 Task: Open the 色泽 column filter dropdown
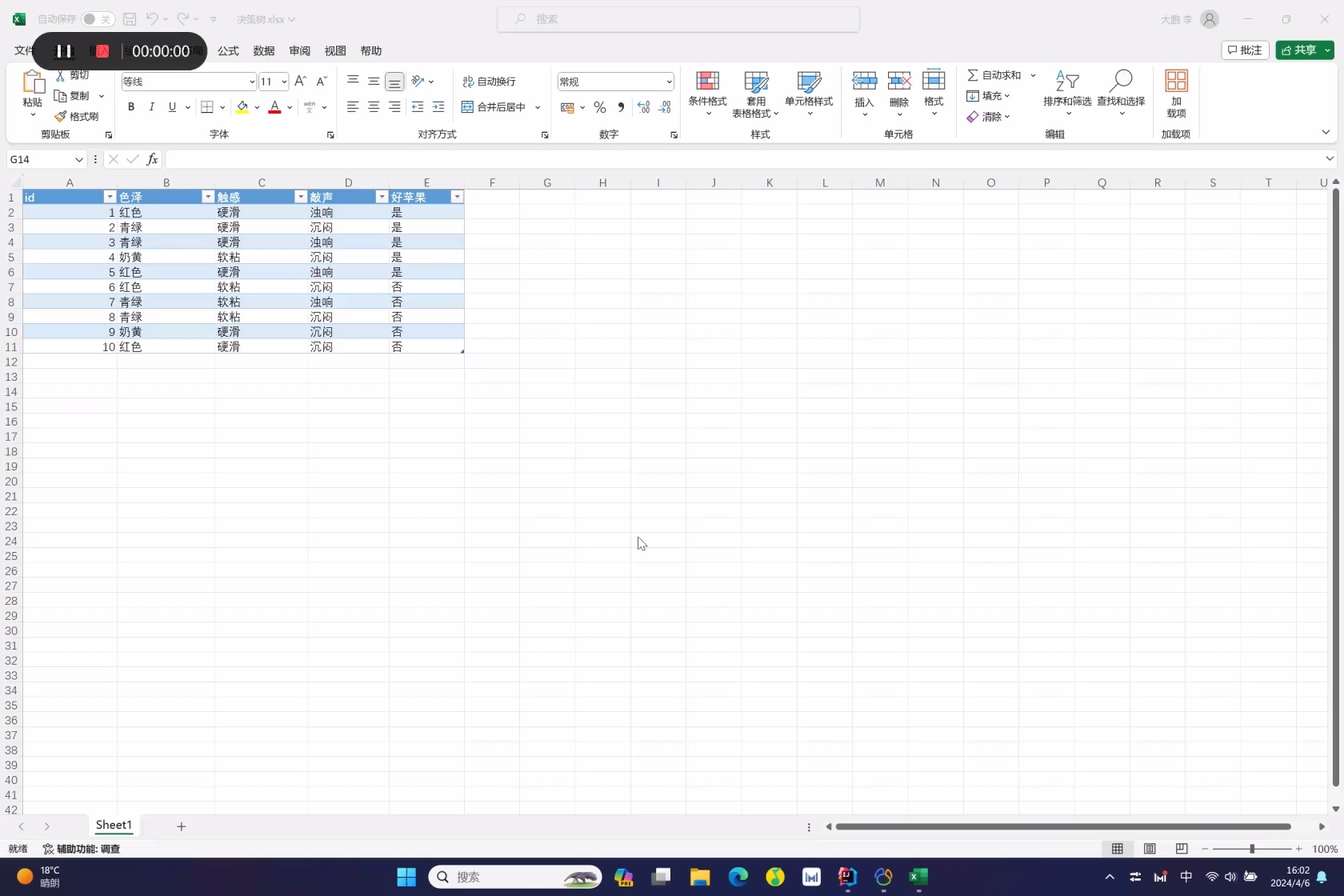pos(208,197)
